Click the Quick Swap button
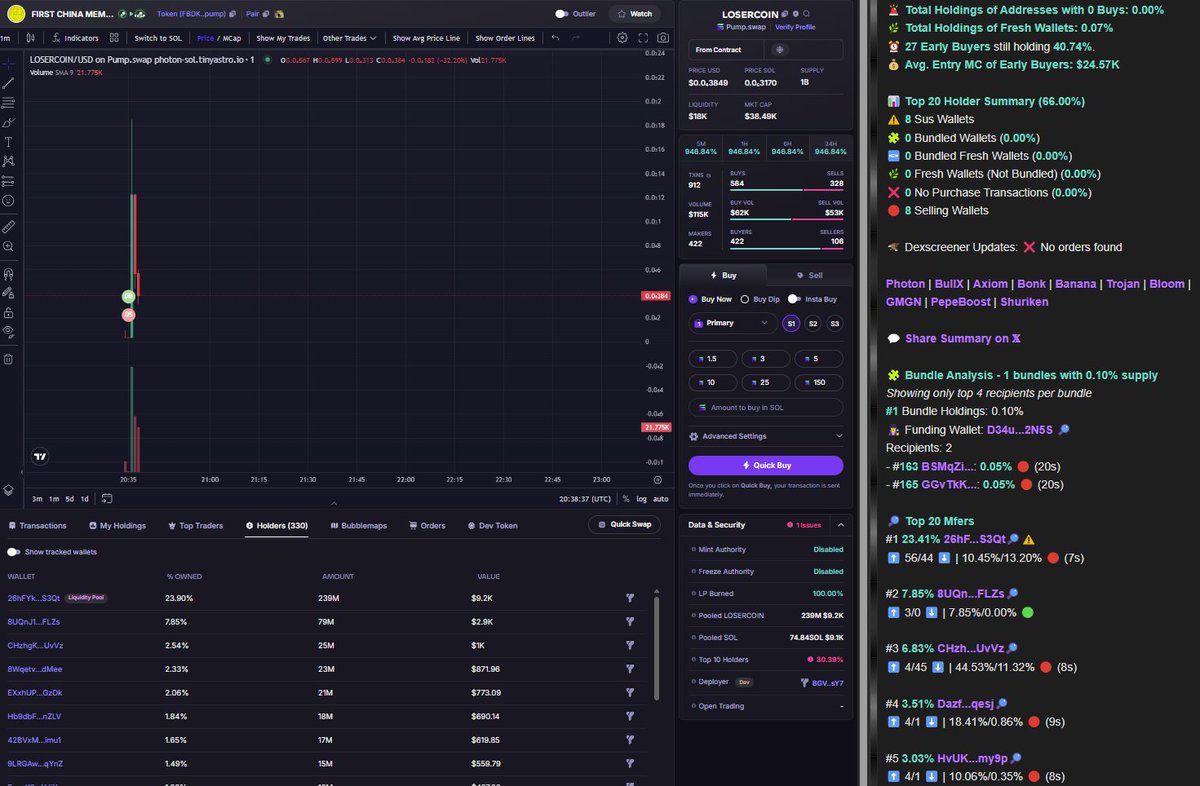 click(x=624, y=524)
